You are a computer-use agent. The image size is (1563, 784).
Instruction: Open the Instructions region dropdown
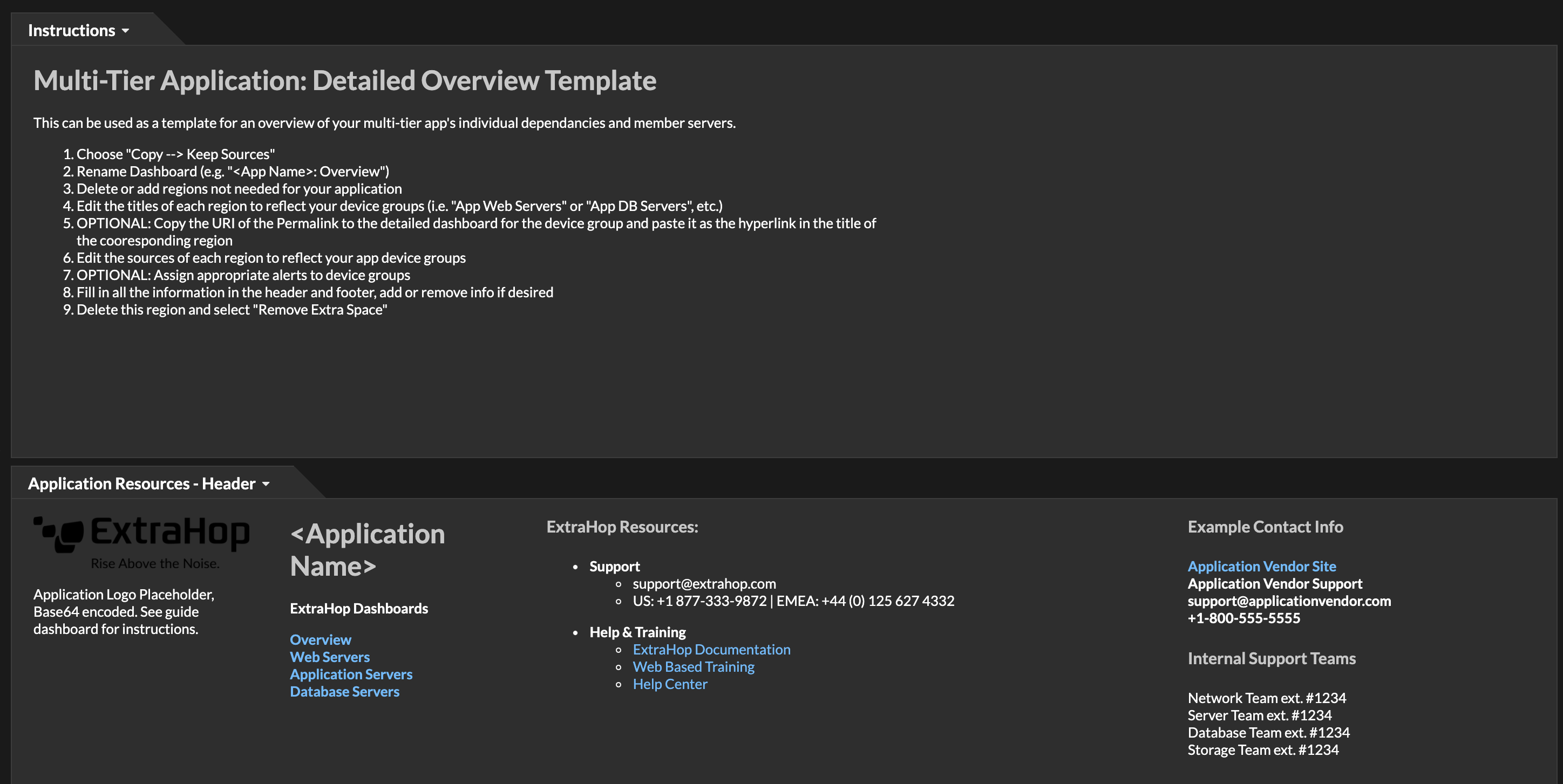tap(126, 30)
